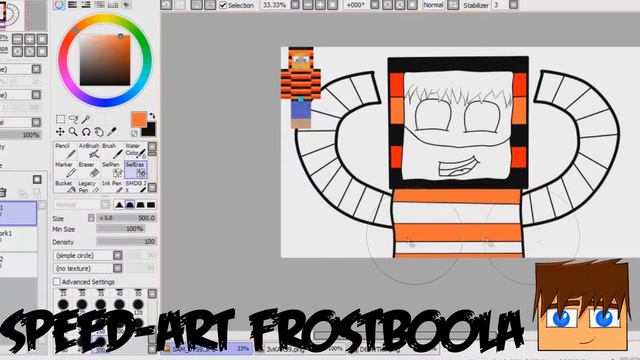Viewport: 640px width, 360px height.
Task: Pick the rectangular selection tool
Action: [x=60, y=119]
